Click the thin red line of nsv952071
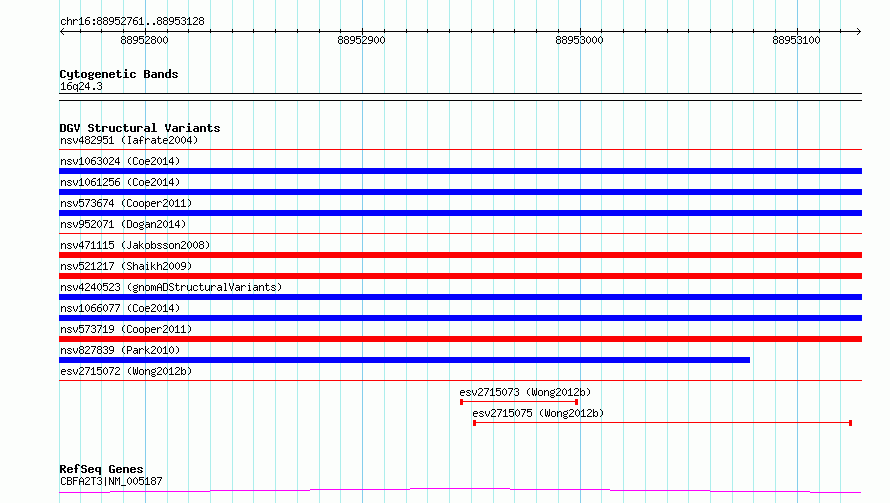 pos(460,233)
